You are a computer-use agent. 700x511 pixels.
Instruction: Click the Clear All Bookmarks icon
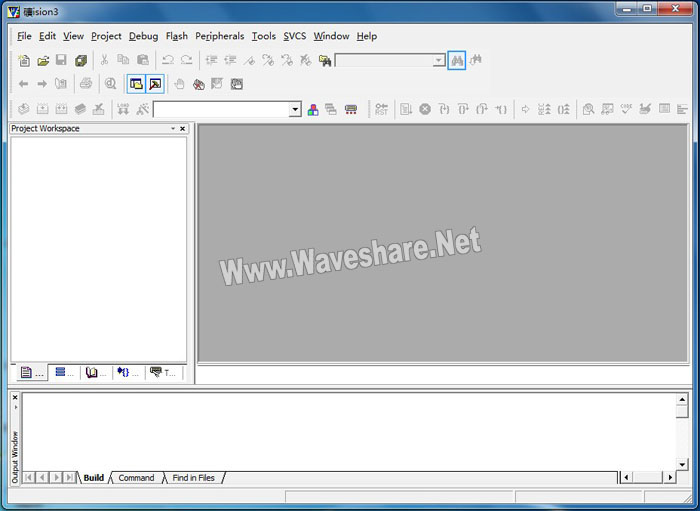point(306,60)
